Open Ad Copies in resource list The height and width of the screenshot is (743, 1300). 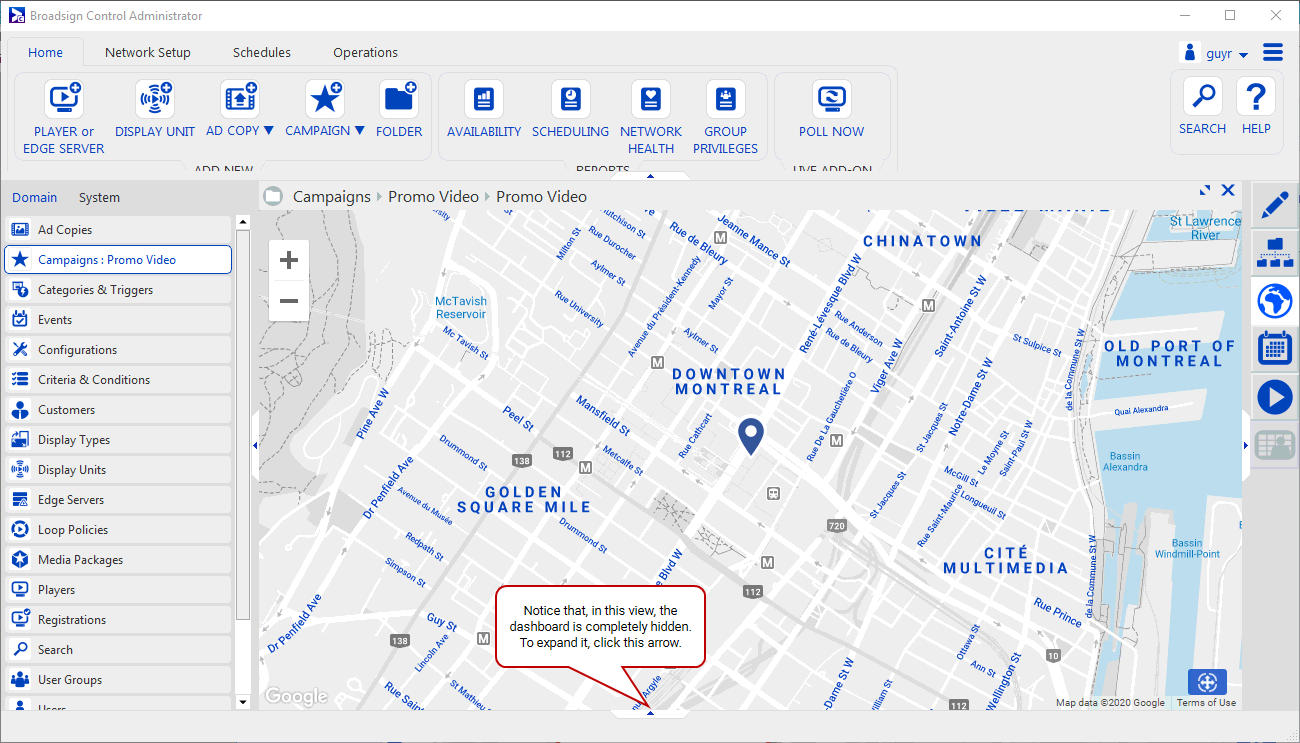tap(118, 230)
